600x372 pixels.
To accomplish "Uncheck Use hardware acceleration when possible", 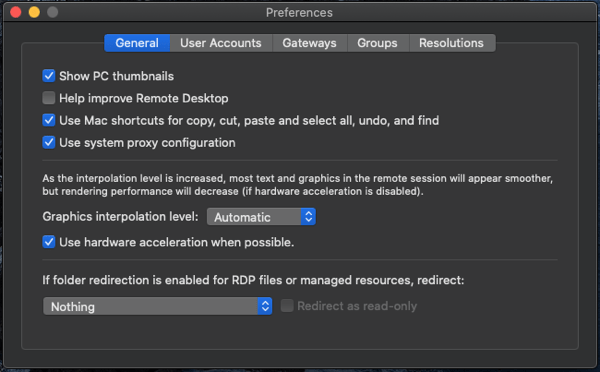I will [49, 242].
